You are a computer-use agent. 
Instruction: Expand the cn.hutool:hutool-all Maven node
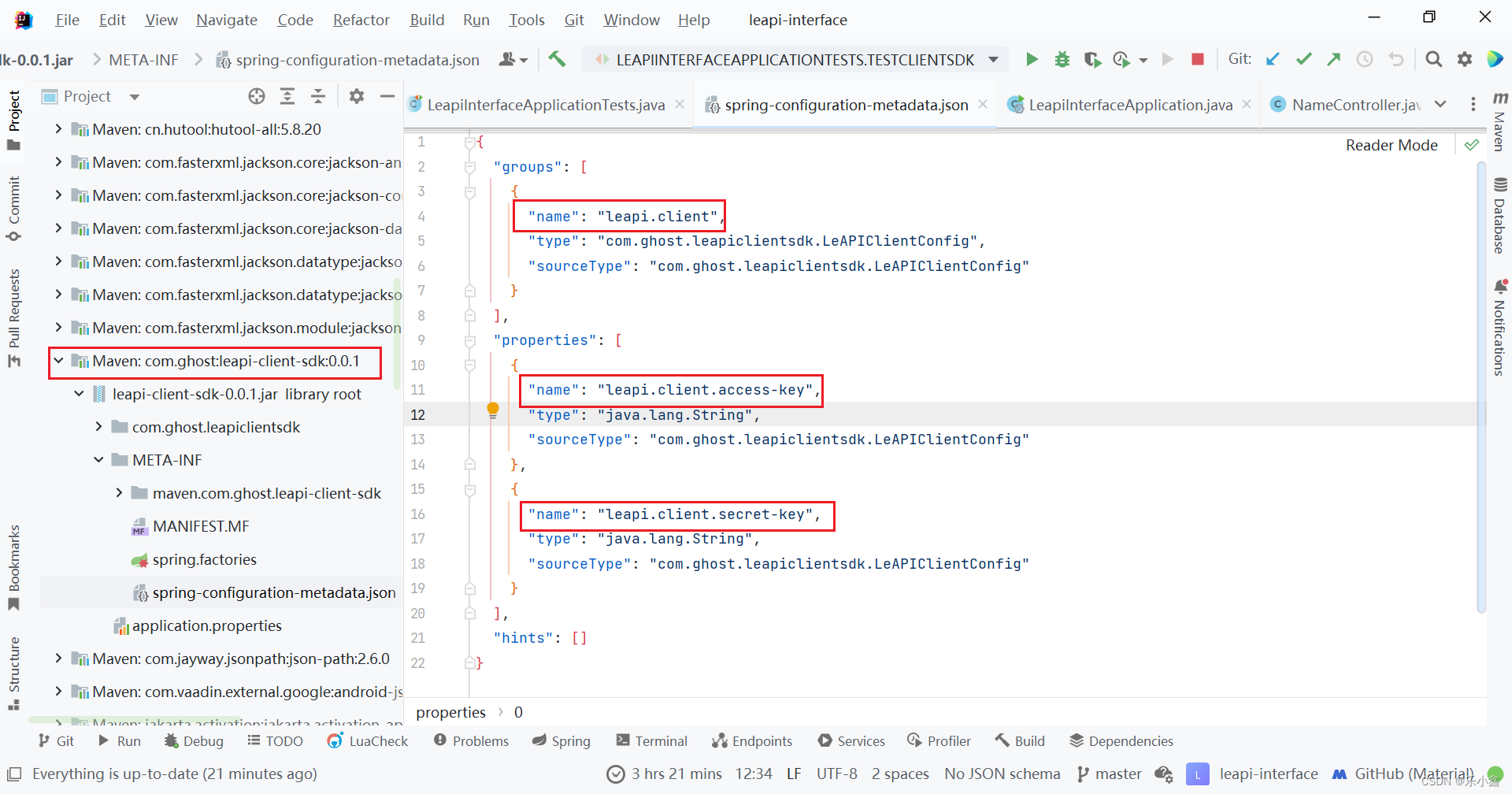tap(59, 129)
